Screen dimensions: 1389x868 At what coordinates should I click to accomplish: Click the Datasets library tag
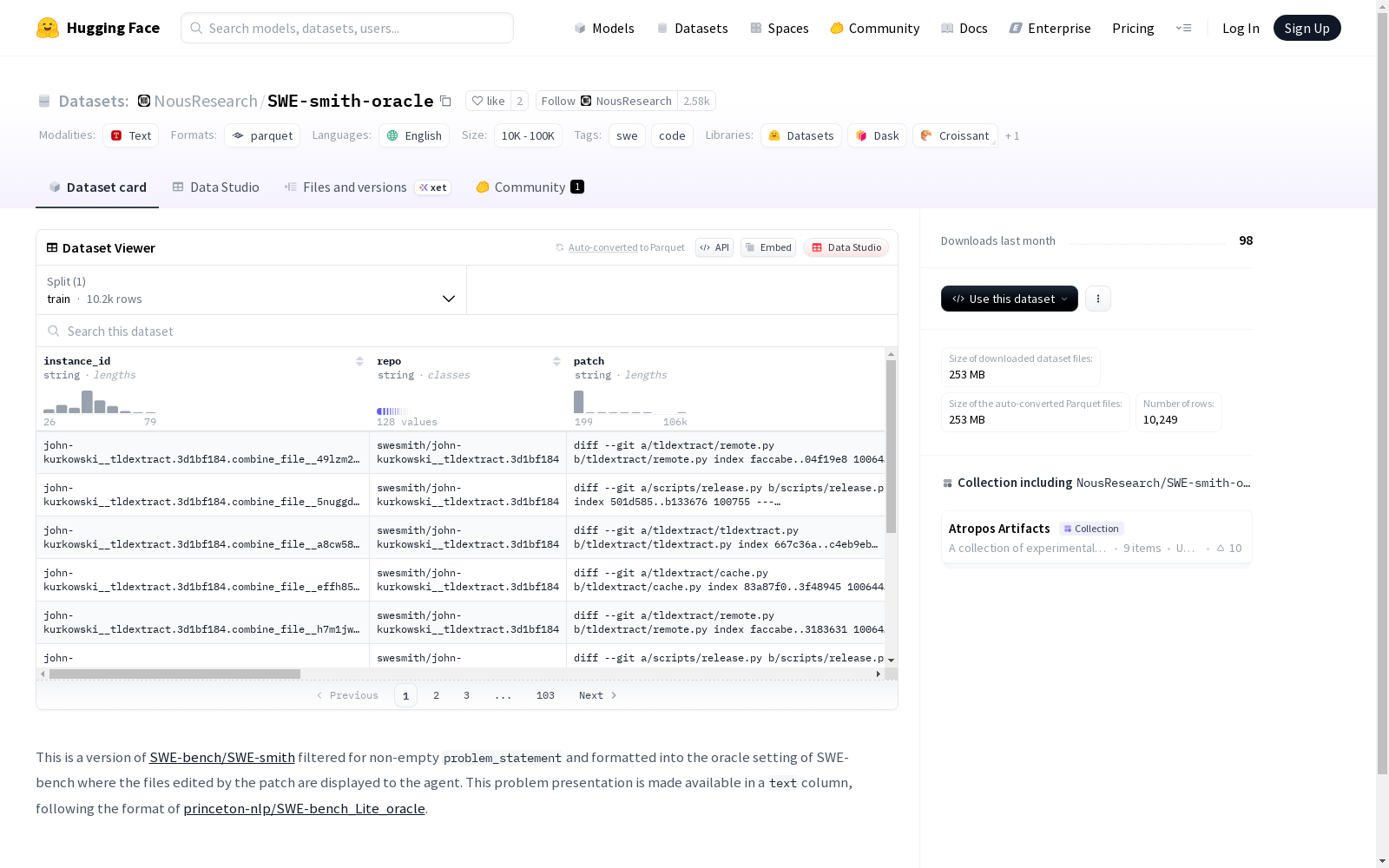point(801,135)
